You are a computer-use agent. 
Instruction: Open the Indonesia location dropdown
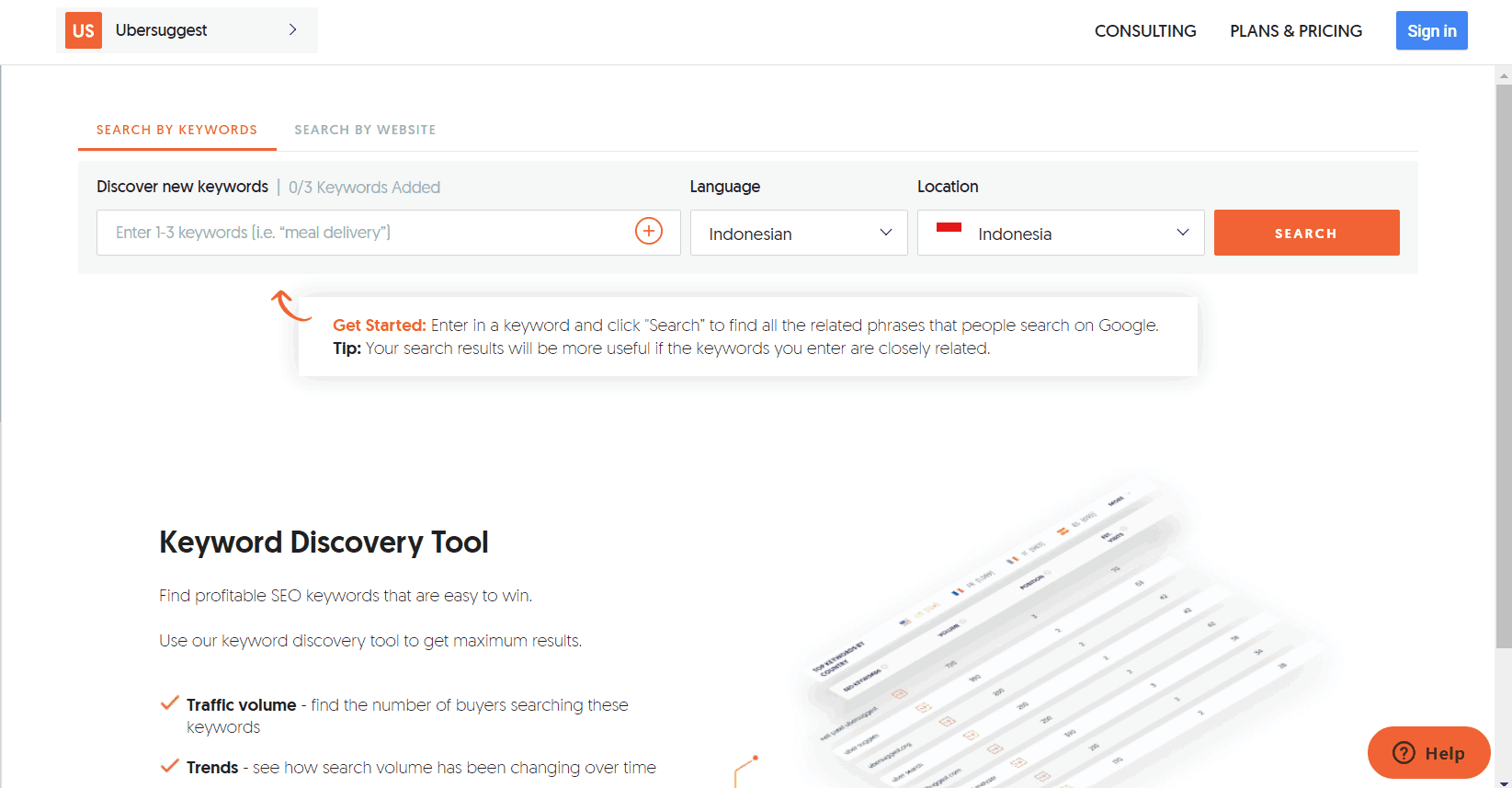(1061, 233)
